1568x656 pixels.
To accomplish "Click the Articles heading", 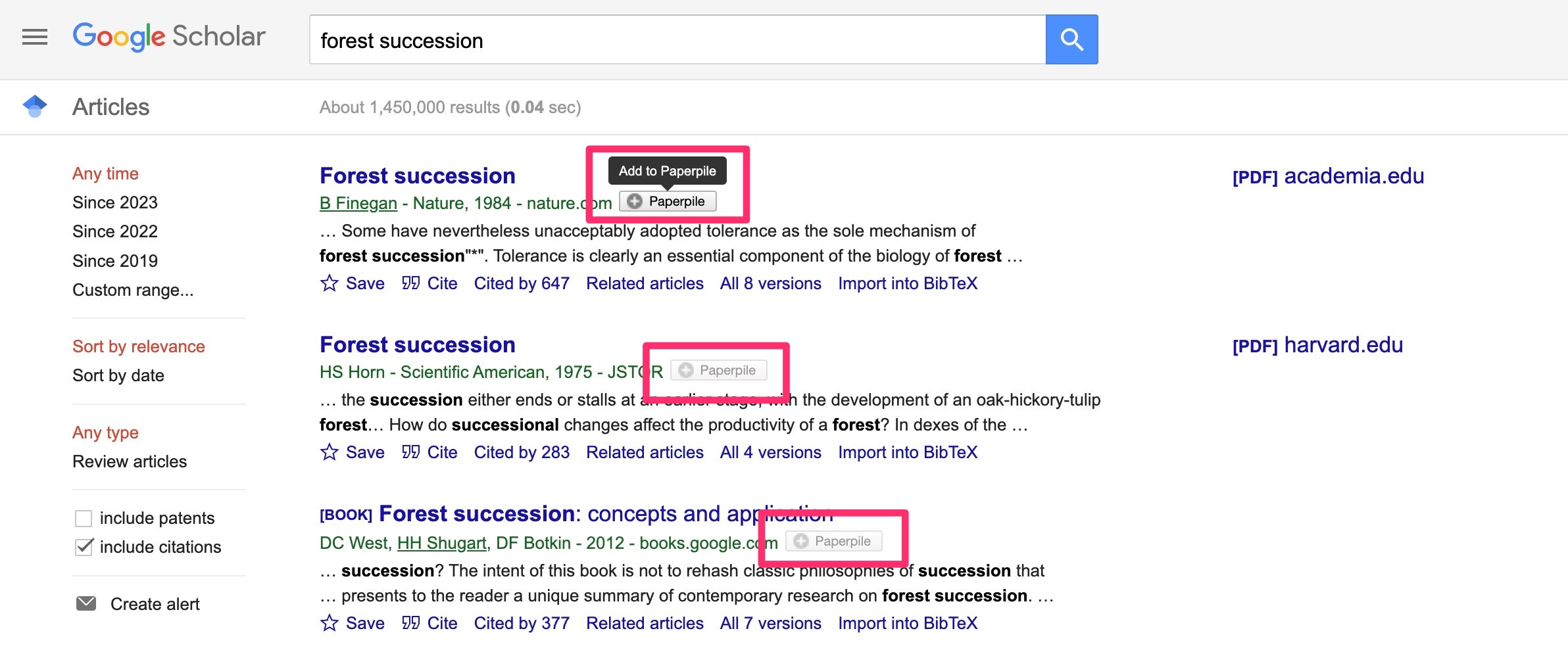I will [111, 107].
